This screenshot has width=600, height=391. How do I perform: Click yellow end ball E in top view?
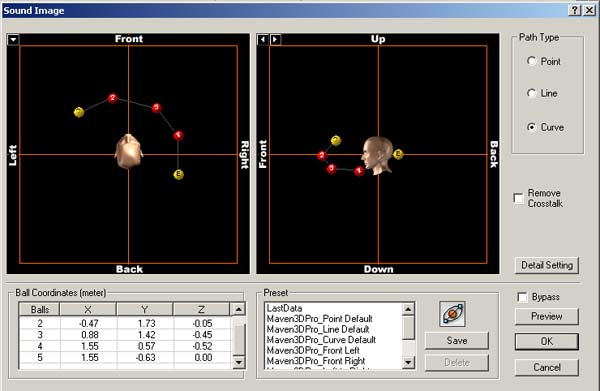point(178,175)
